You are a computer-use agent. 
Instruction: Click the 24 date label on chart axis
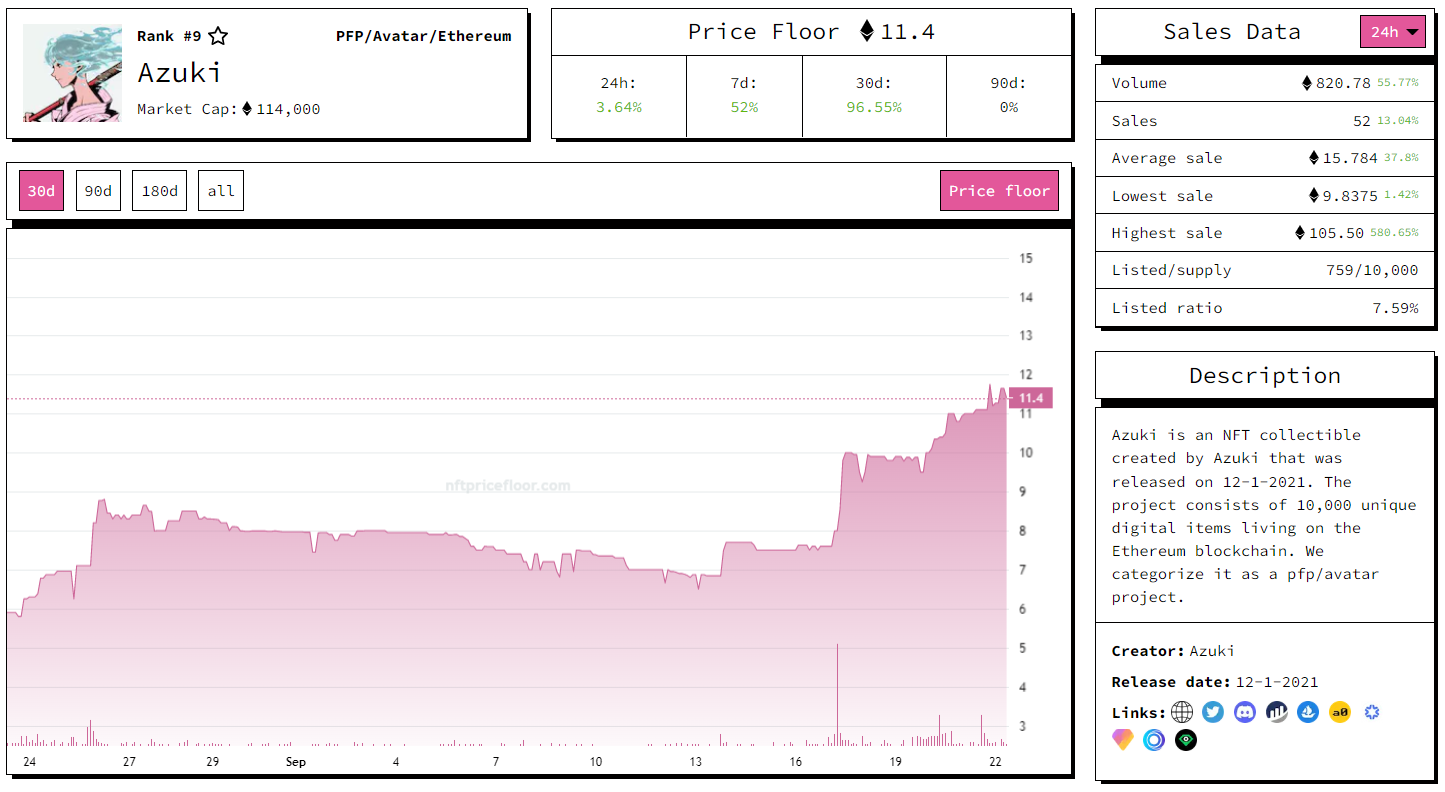[x=29, y=762]
